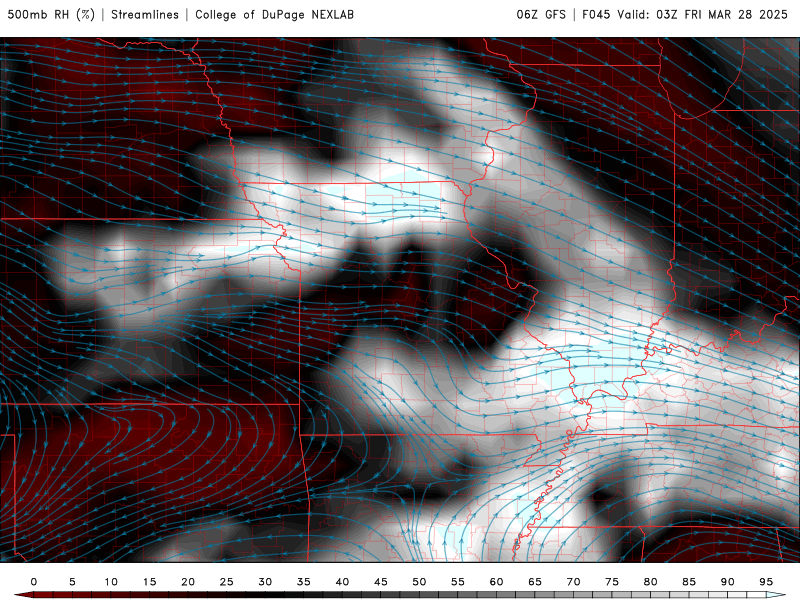The height and width of the screenshot is (600, 800).
Task: Click the '20' value on the color scale
Action: 188,582
